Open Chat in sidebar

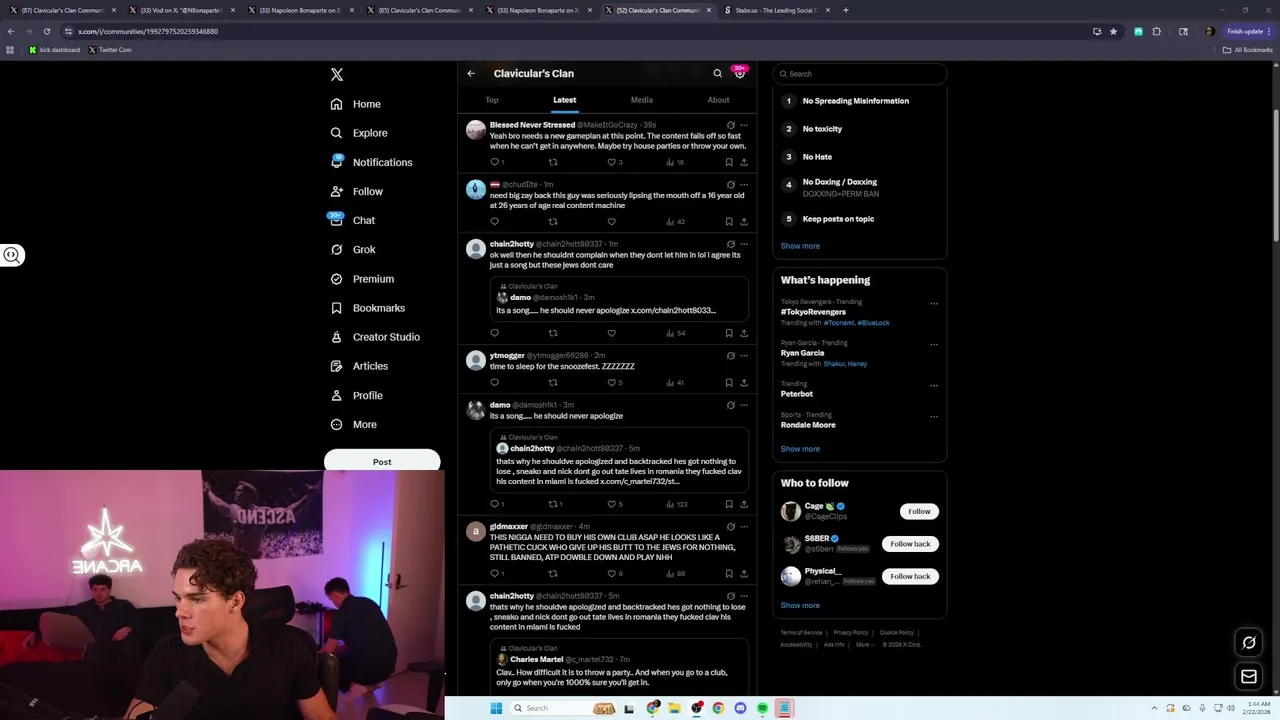(352, 220)
